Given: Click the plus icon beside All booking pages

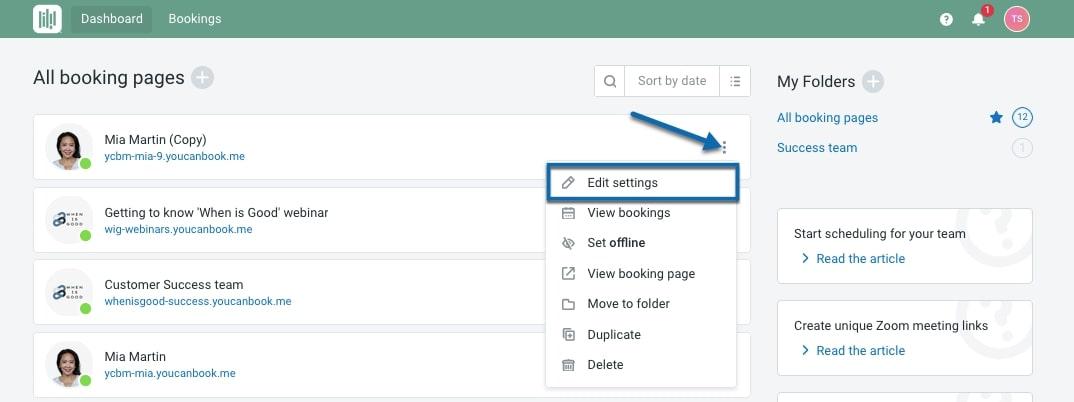Looking at the screenshot, I should (x=203, y=78).
